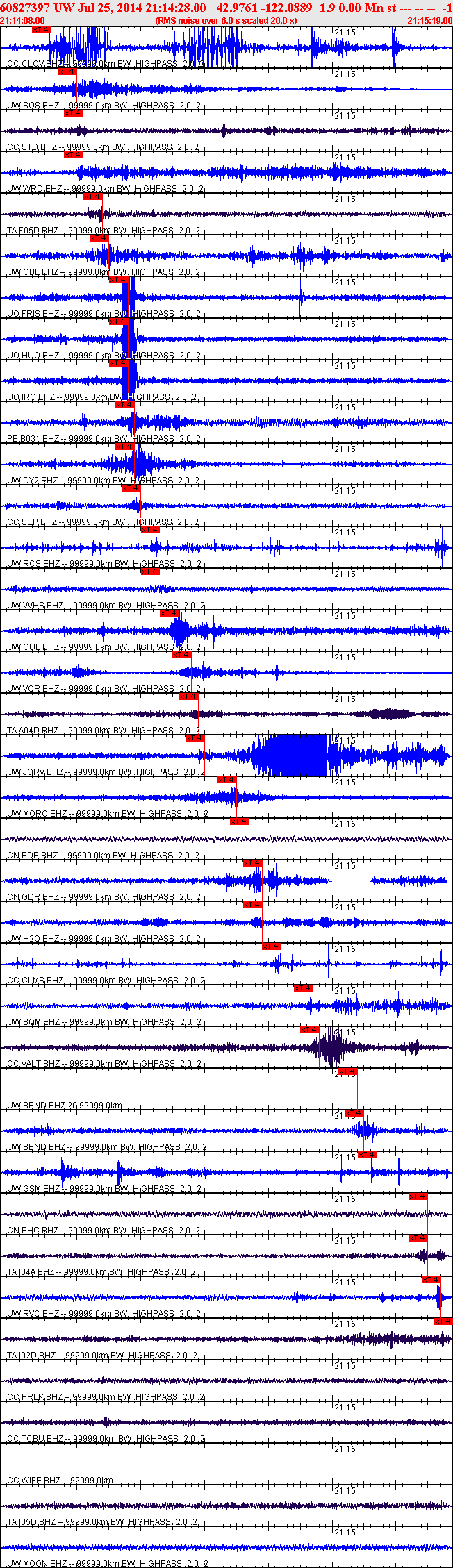Click the xT 4 flag on UW.RCS trace

(150, 530)
